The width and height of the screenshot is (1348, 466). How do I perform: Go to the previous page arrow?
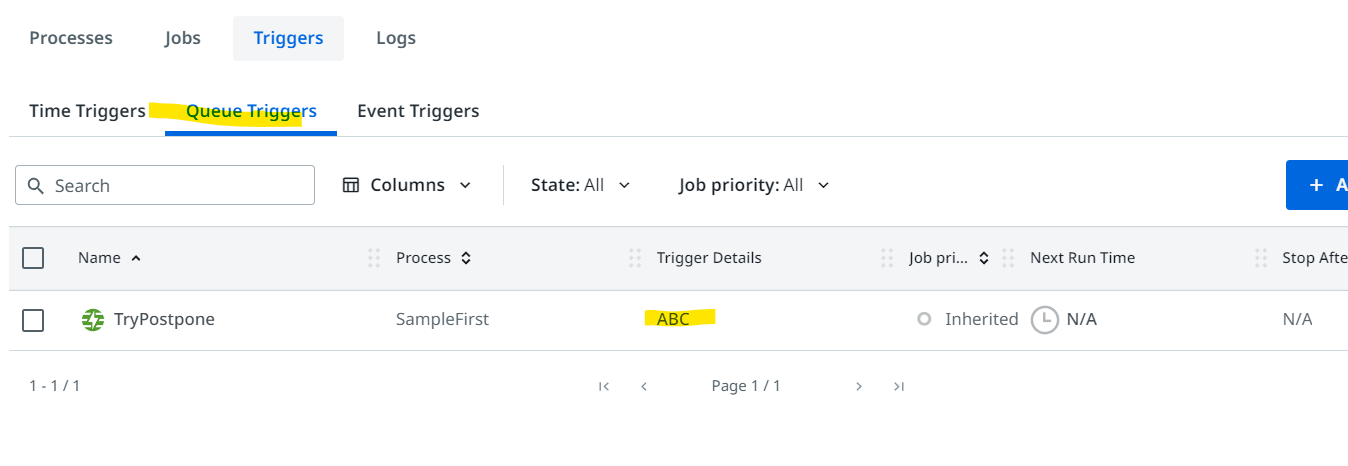point(644,386)
